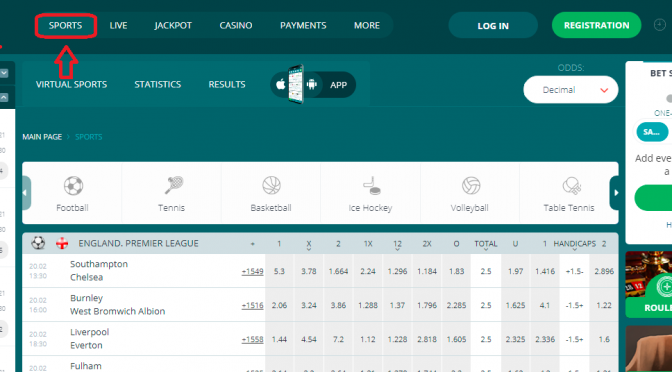The image size is (672, 372).
Task: Open the MORE menu
Action: pos(367,26)
